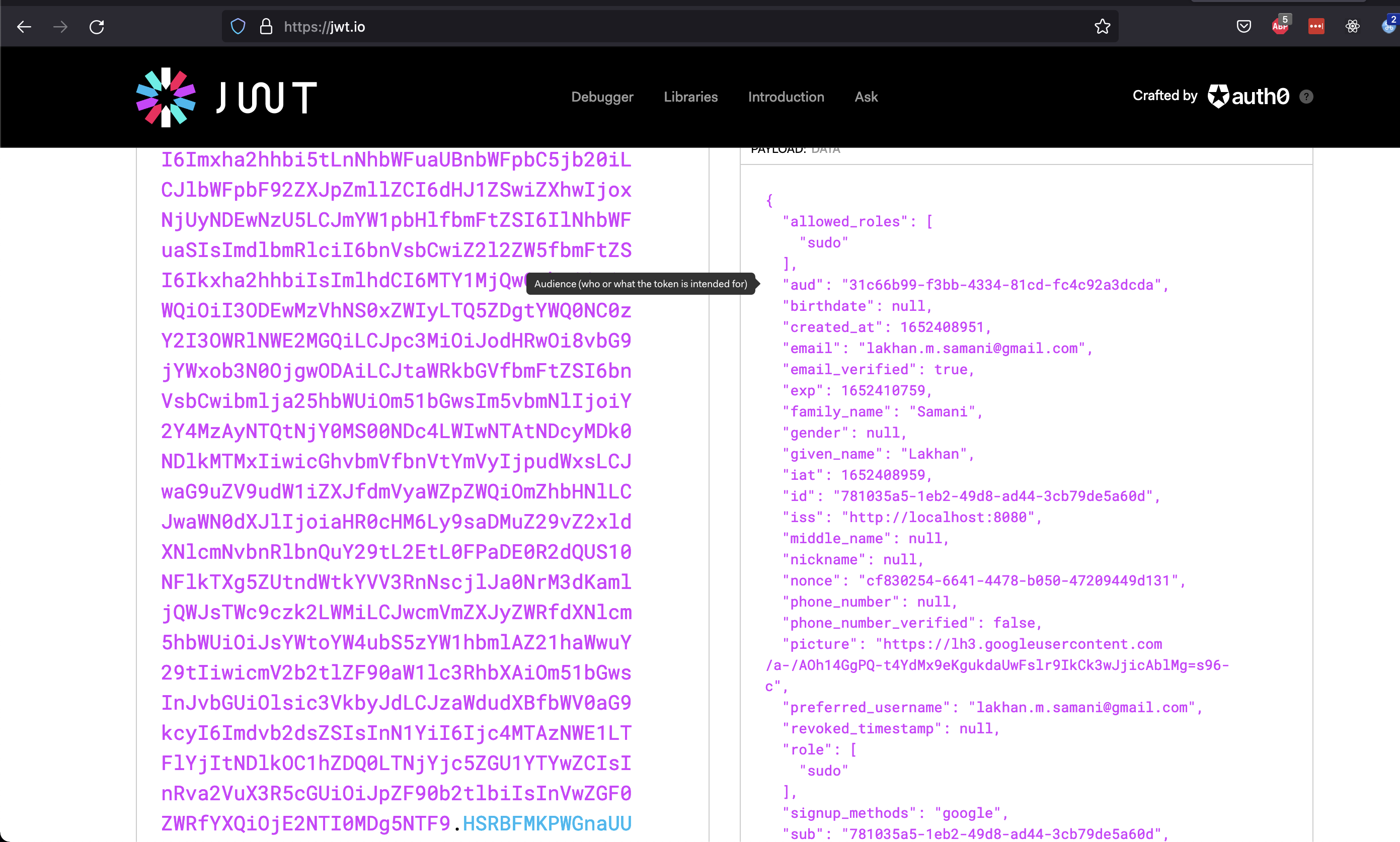
Task: Open the Debugger tab
Action: click(x=602, y=97)
